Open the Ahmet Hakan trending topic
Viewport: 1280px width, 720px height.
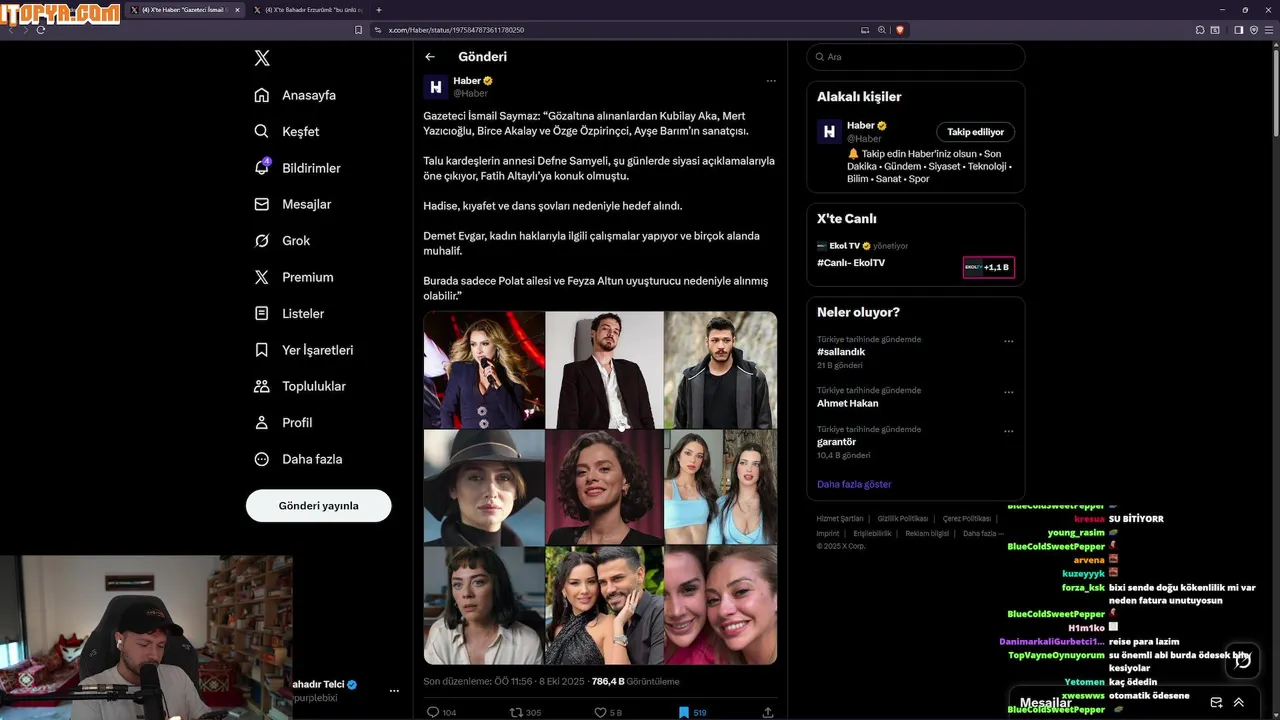[x=847, y=403]
